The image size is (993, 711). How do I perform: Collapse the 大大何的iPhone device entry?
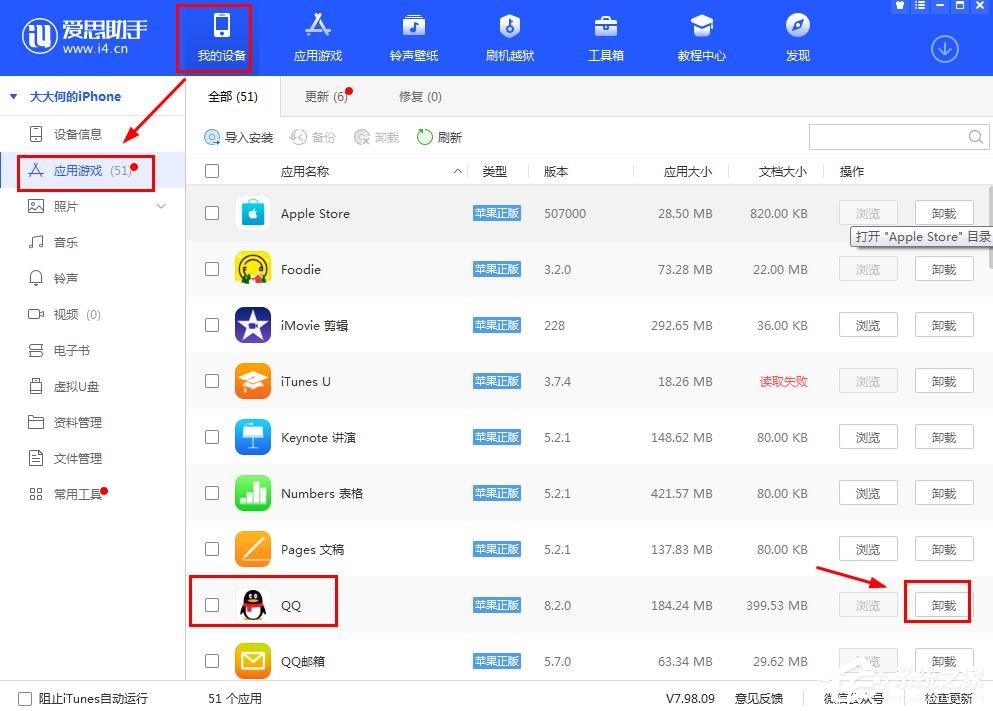tap(12, 96)
